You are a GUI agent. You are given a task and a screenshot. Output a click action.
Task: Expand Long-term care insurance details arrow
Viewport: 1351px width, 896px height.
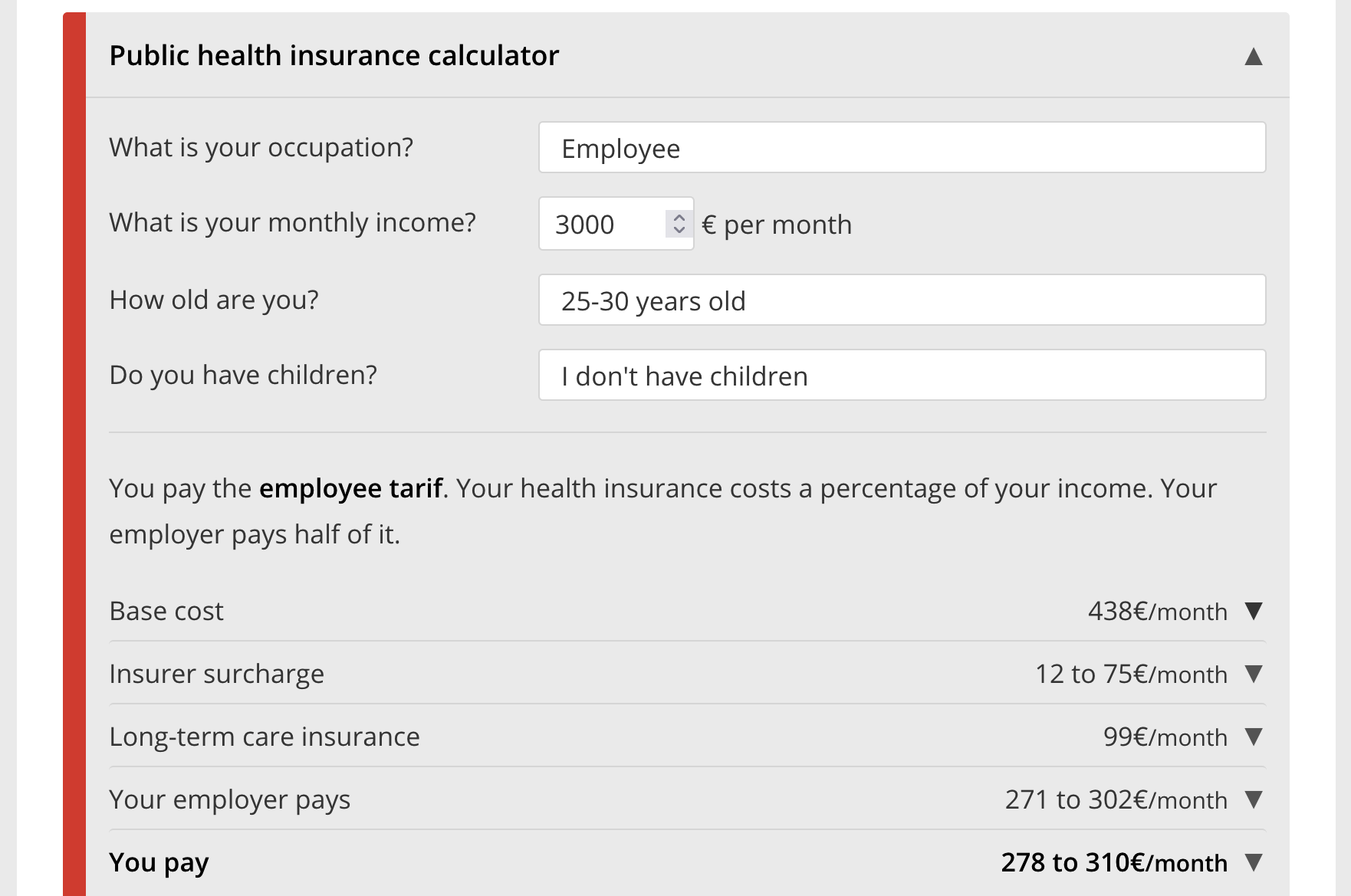[1254, 737]
